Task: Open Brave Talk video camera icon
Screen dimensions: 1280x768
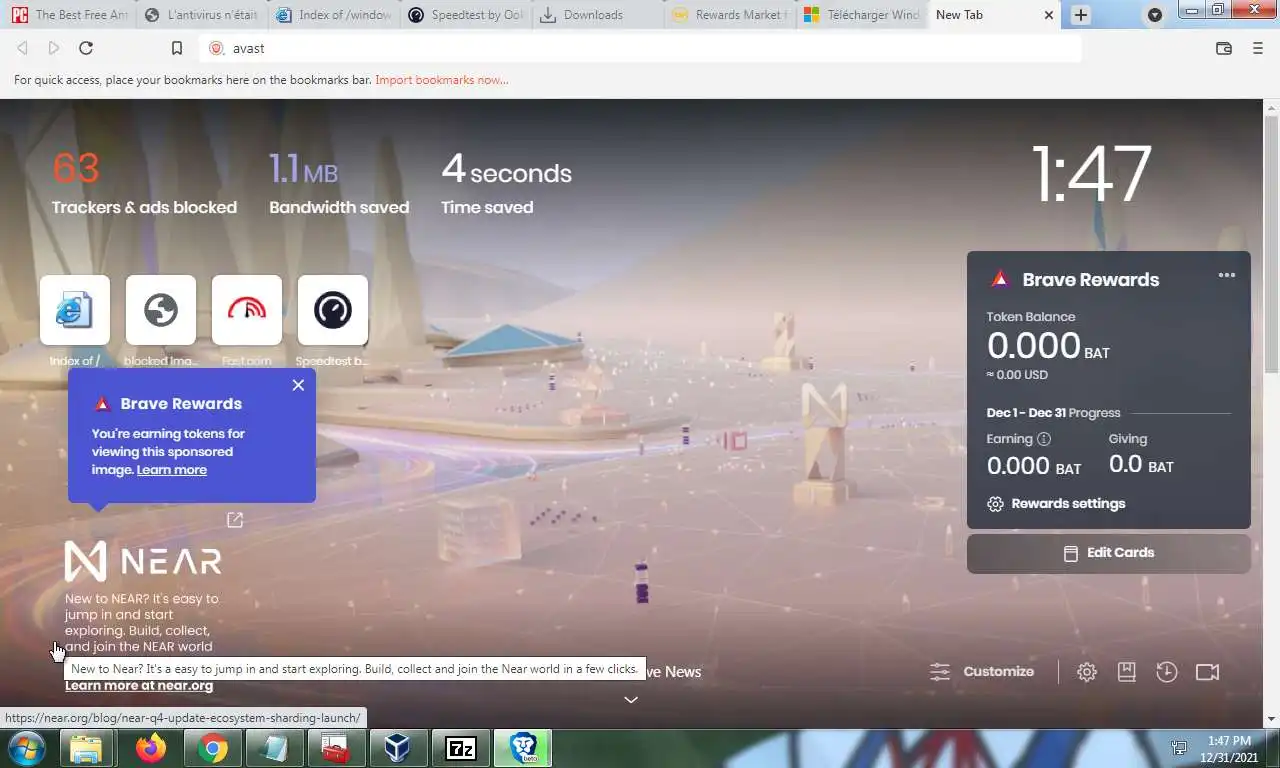Action: click(x=1208, y=672)
